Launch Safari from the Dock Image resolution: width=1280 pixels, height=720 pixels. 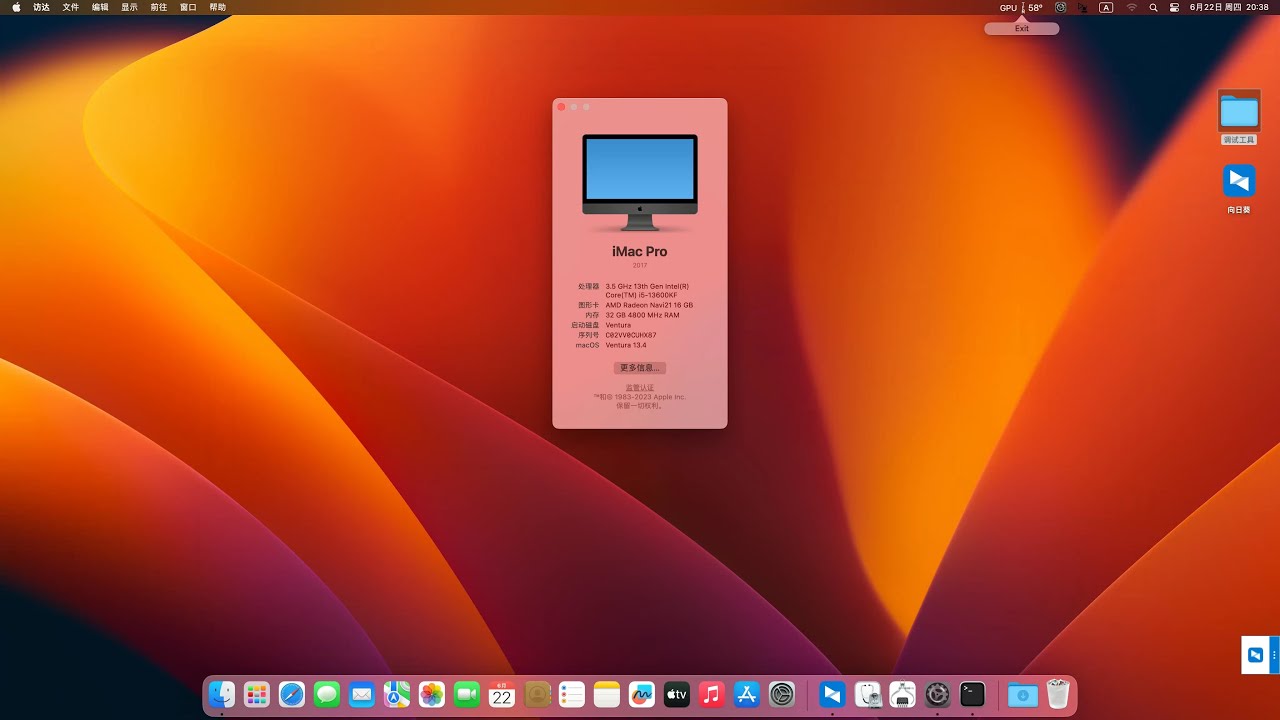pos(292,694)
